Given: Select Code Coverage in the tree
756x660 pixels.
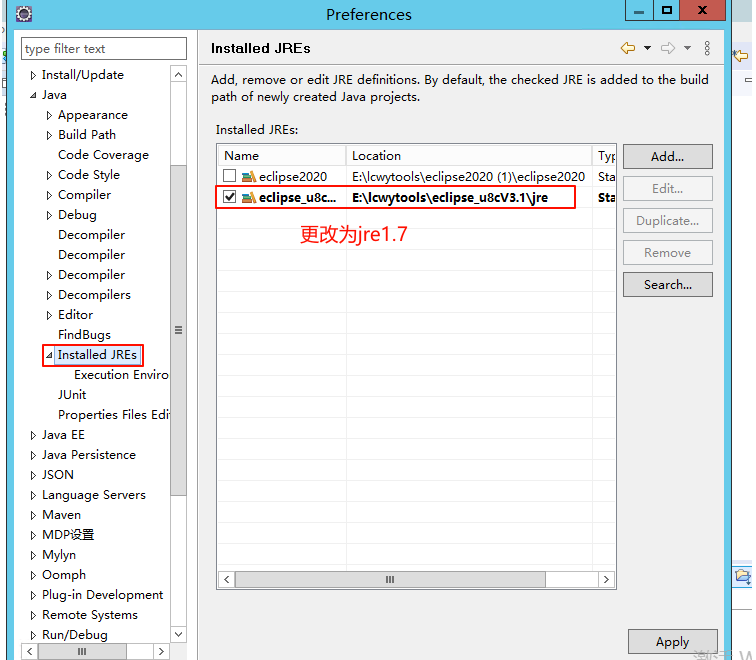Looking at the screenshot, I should (x=103, y=155).
